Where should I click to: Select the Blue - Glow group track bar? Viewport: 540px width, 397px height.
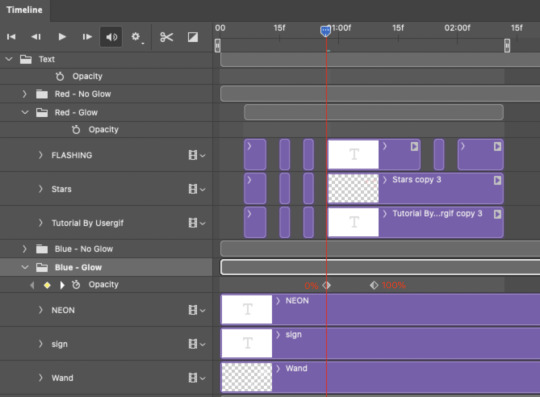380,267
